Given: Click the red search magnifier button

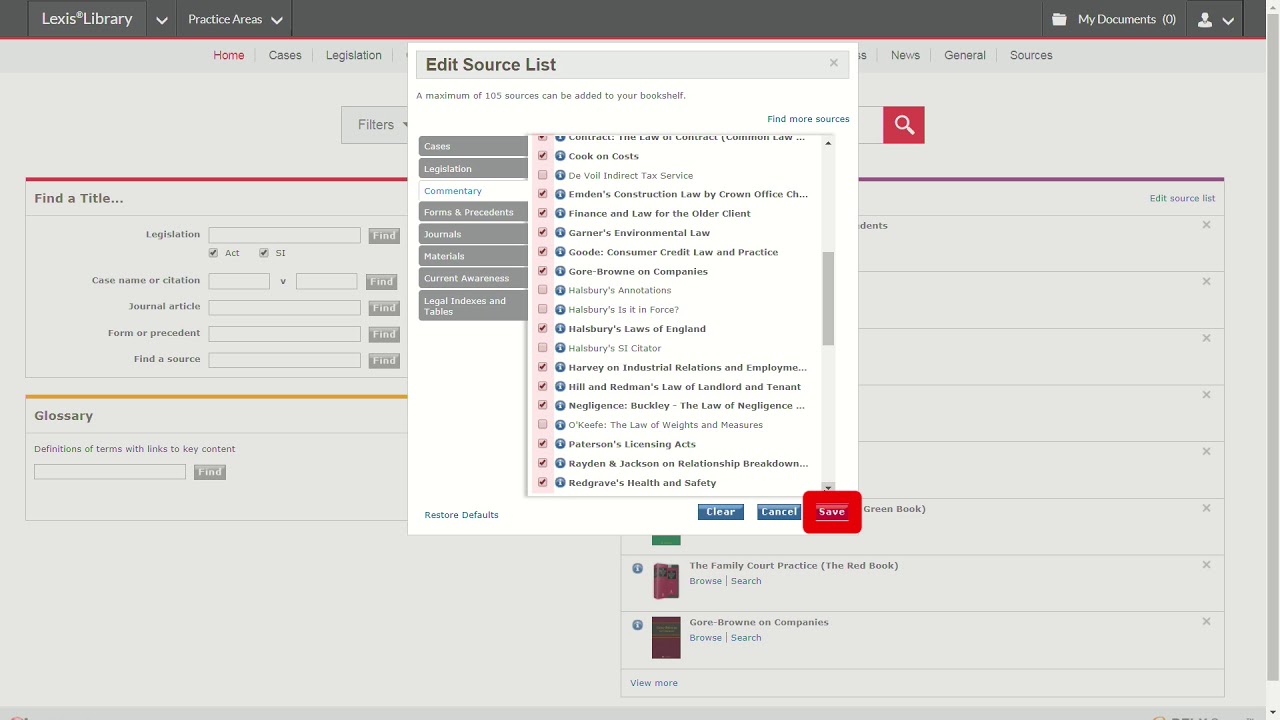Looking at the screenshot, I should point(904,125).
